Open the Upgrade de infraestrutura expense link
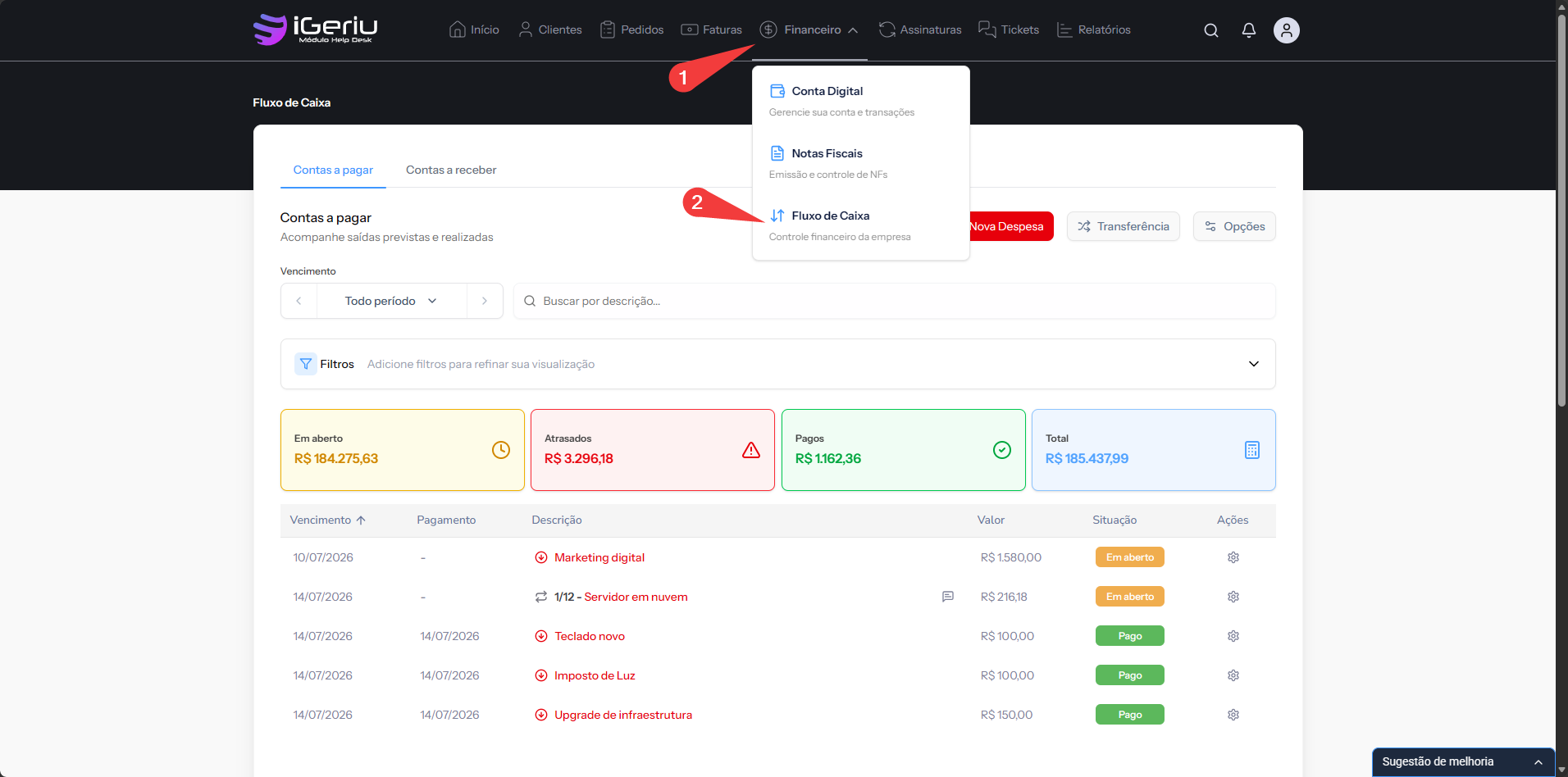The width and height of the screenshot is (1568, 777). click(623, 715)
